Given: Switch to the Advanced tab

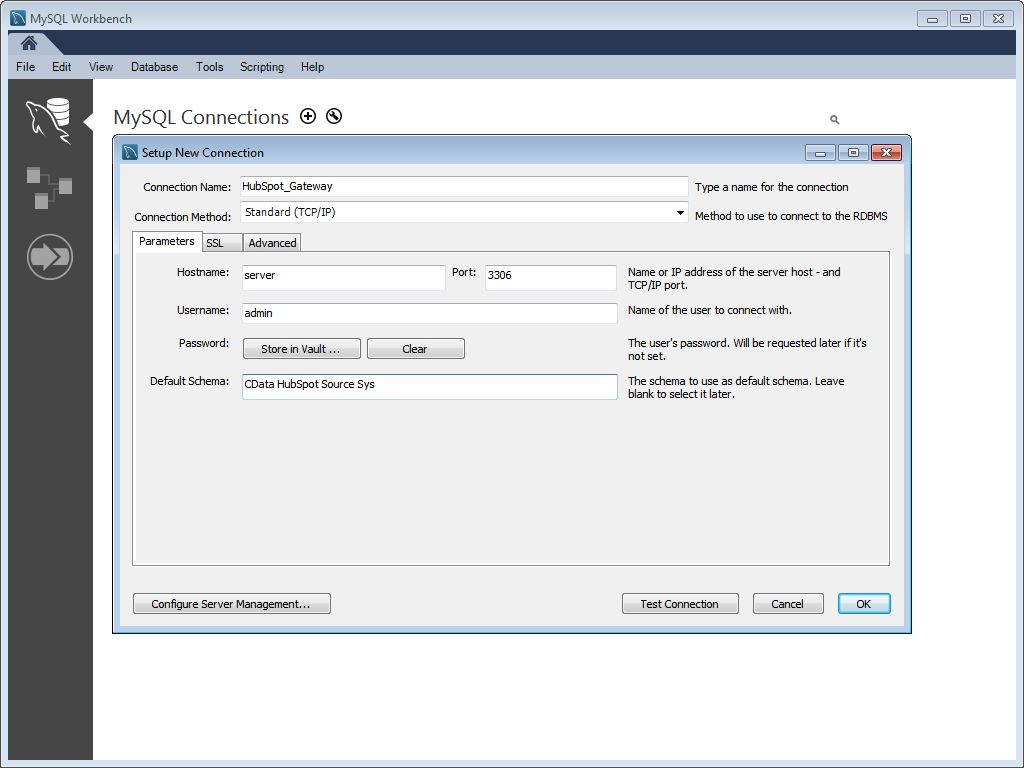Looking at the screenshot, I should pyautogui.click(x=272, y=243).
